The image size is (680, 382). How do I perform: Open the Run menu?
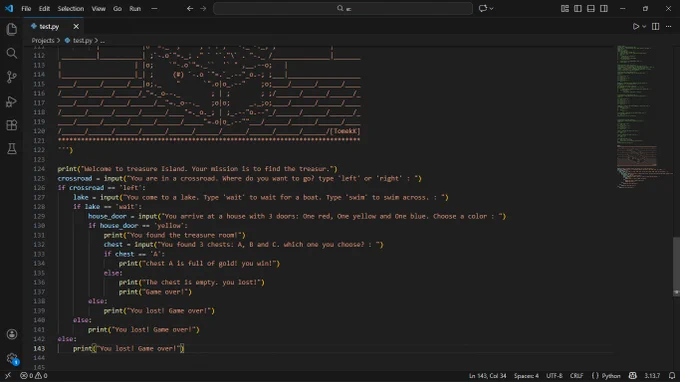pyautogui.click(x=135, y=8)
